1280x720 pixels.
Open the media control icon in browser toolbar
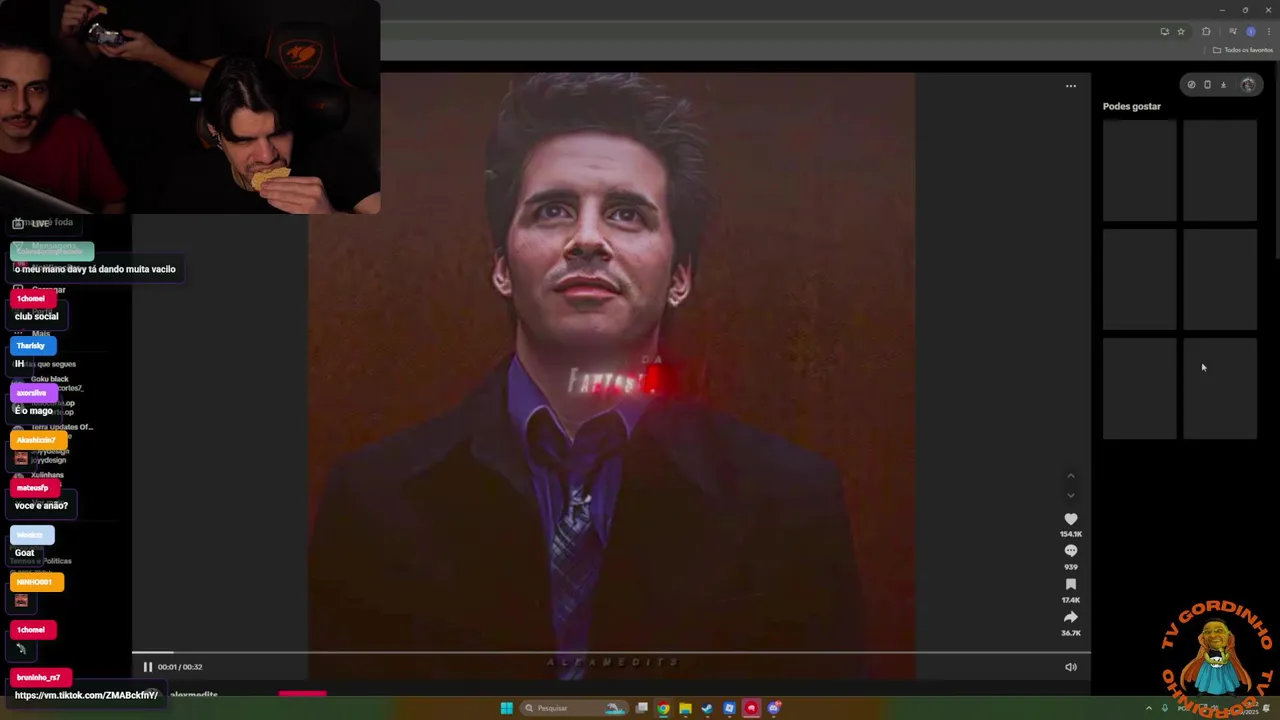tap(1232, 31)
